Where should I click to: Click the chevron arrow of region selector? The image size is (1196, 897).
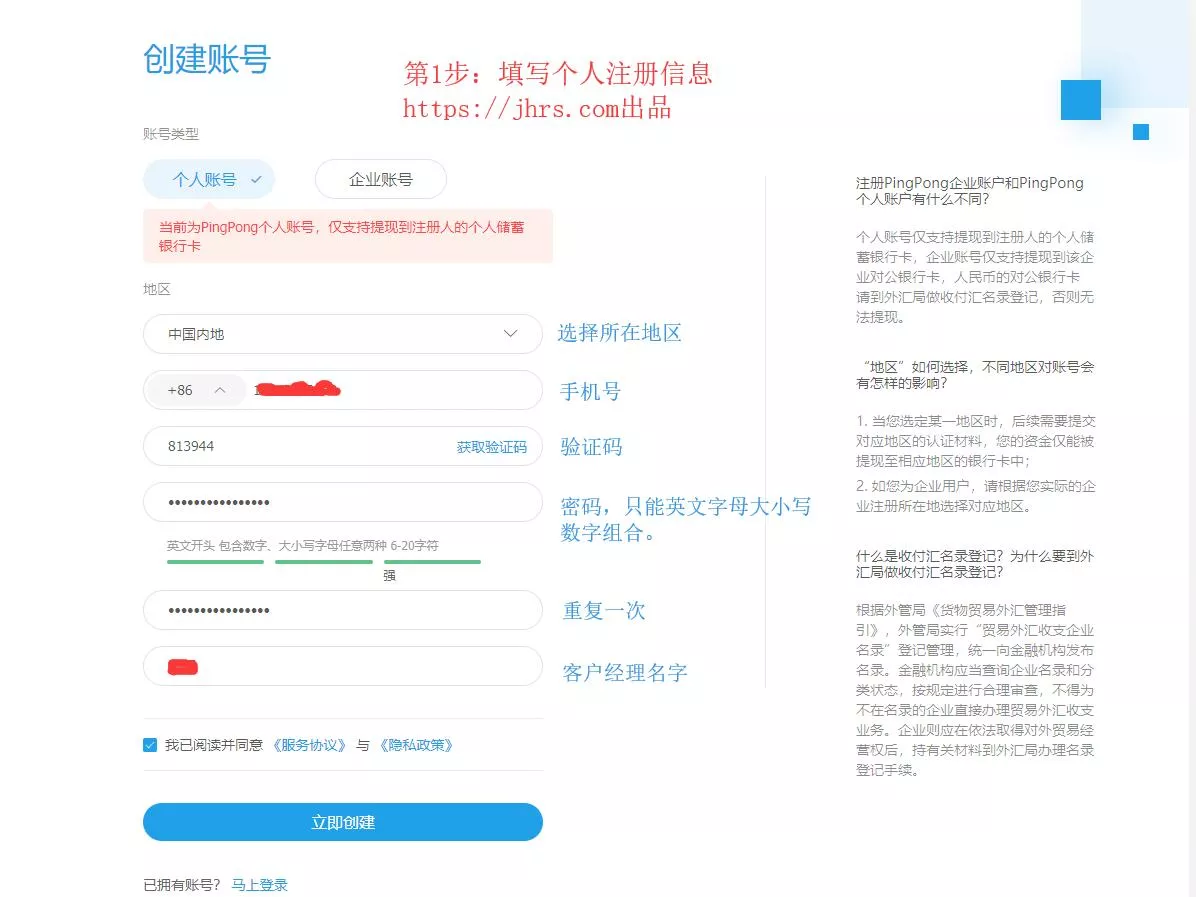(x=510, y=334)
